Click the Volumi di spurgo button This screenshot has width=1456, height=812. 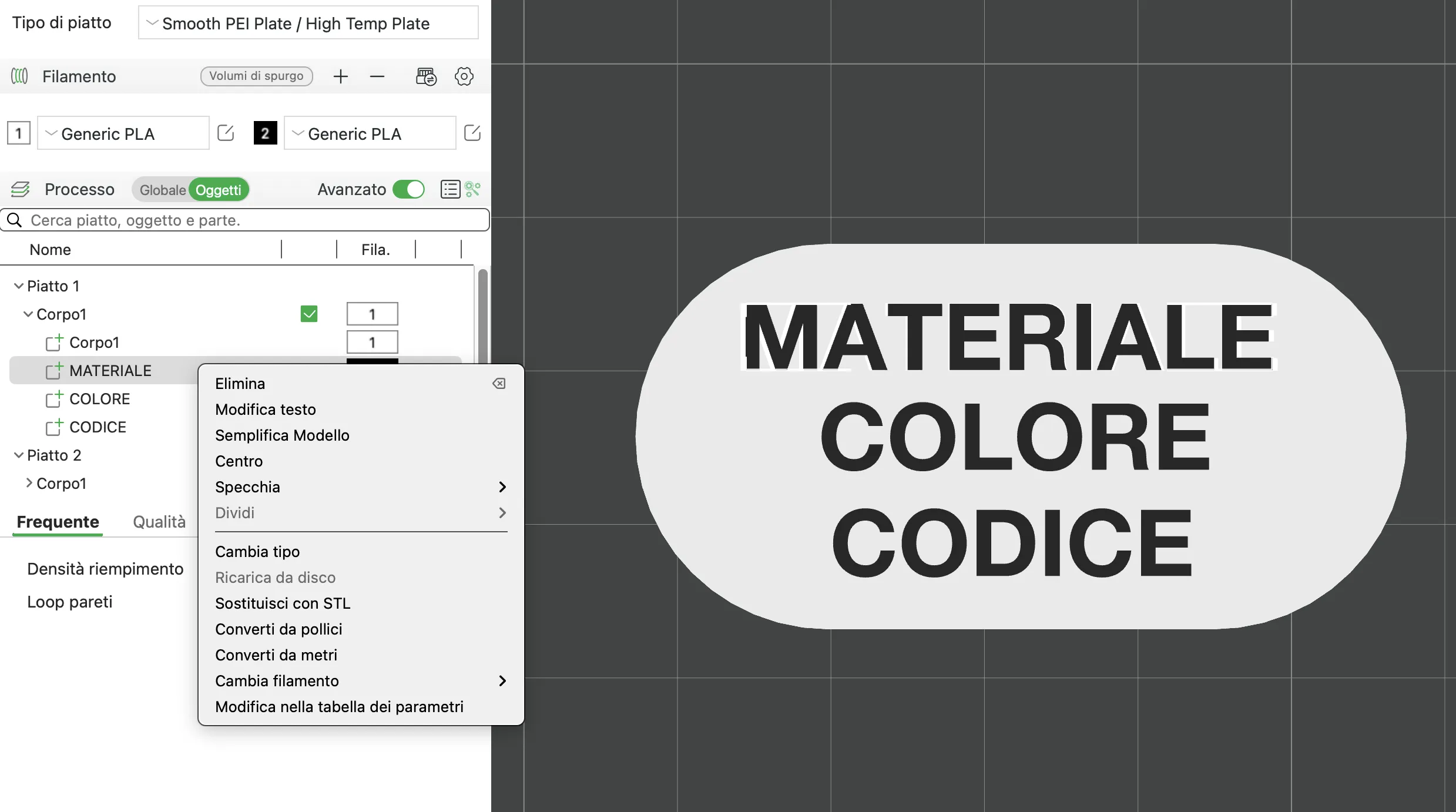tap(256, 76)
